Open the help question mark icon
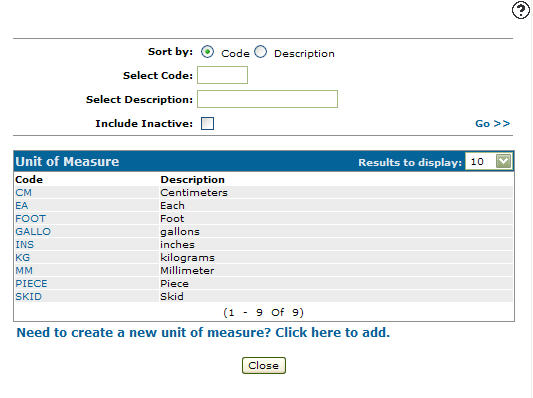 [520, 10]
